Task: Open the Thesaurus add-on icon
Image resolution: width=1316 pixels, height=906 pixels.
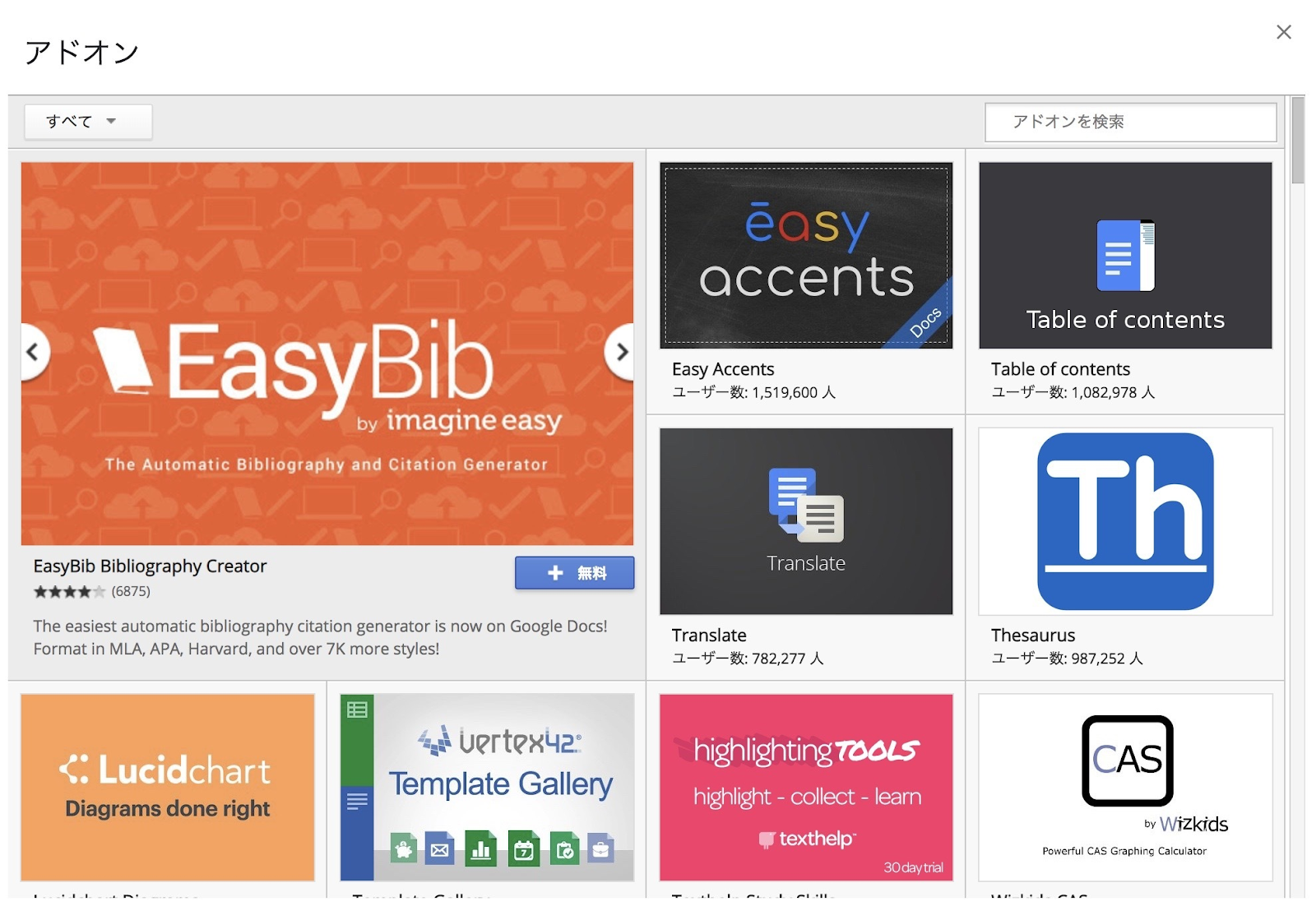Action: (1125, 521)
